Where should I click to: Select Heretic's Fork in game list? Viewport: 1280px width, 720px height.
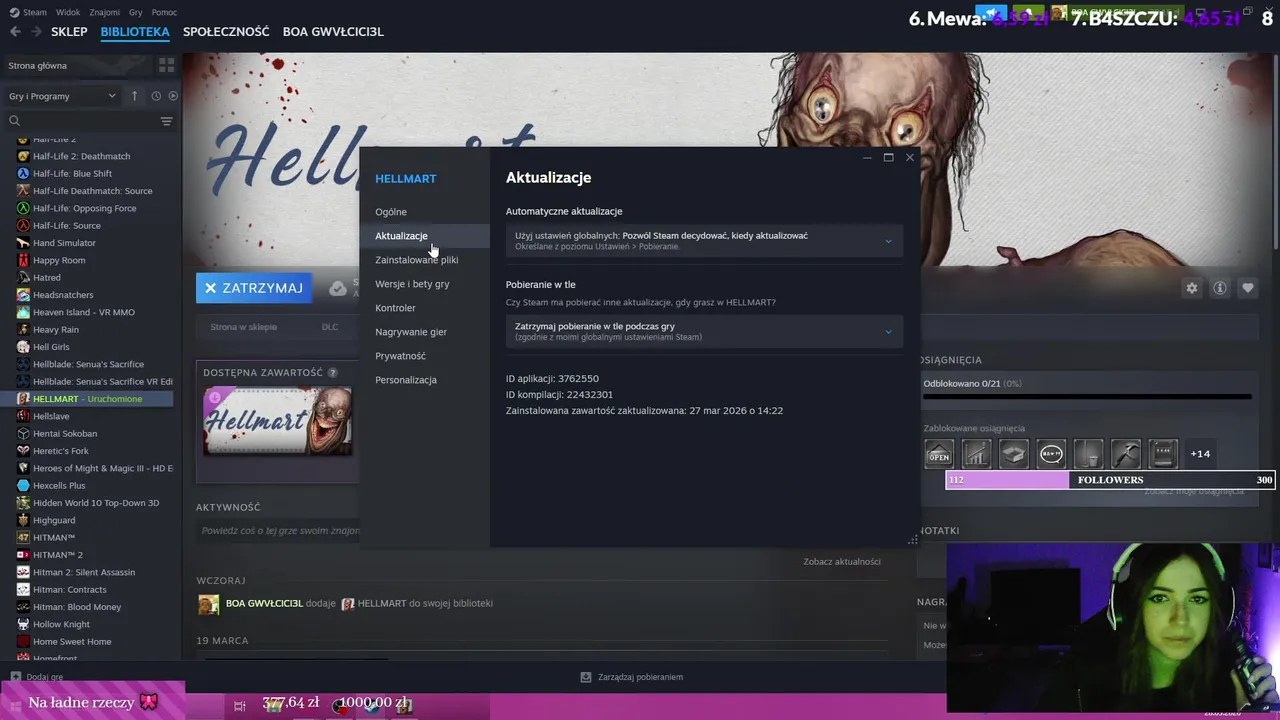coord(61,451)
